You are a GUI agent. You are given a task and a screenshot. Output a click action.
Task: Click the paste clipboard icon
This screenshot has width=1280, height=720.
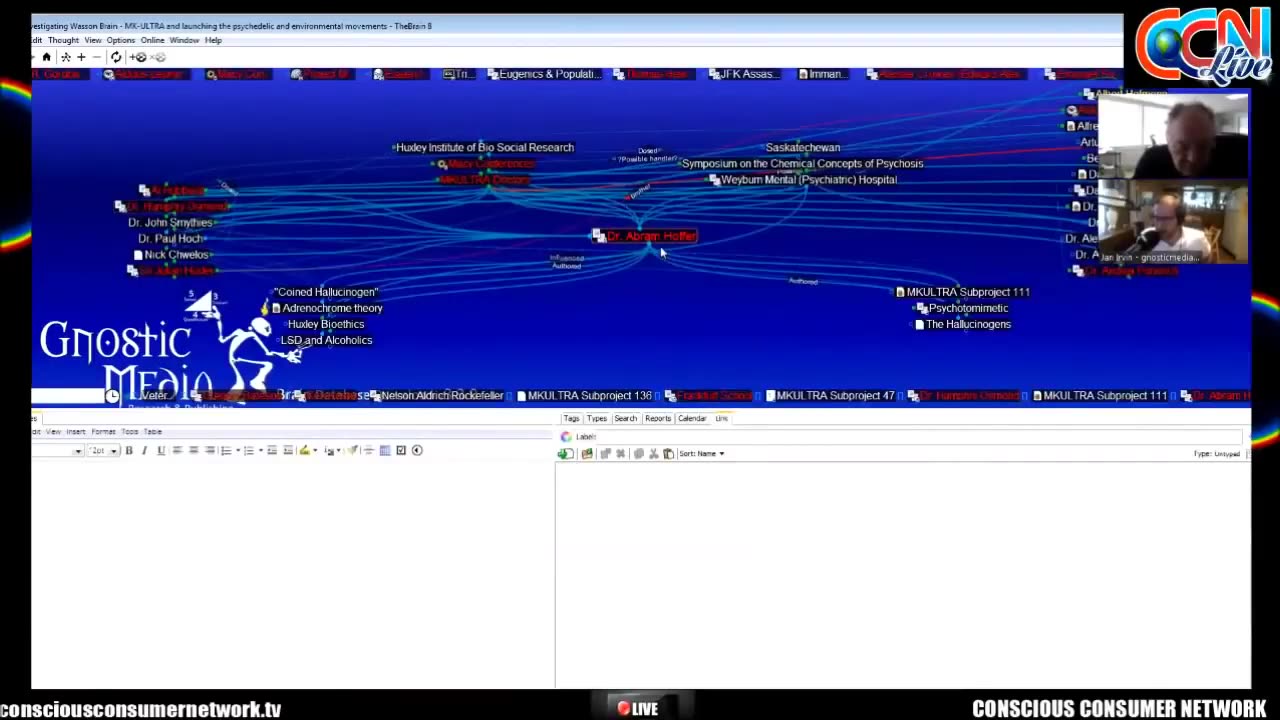coord(669,454)
